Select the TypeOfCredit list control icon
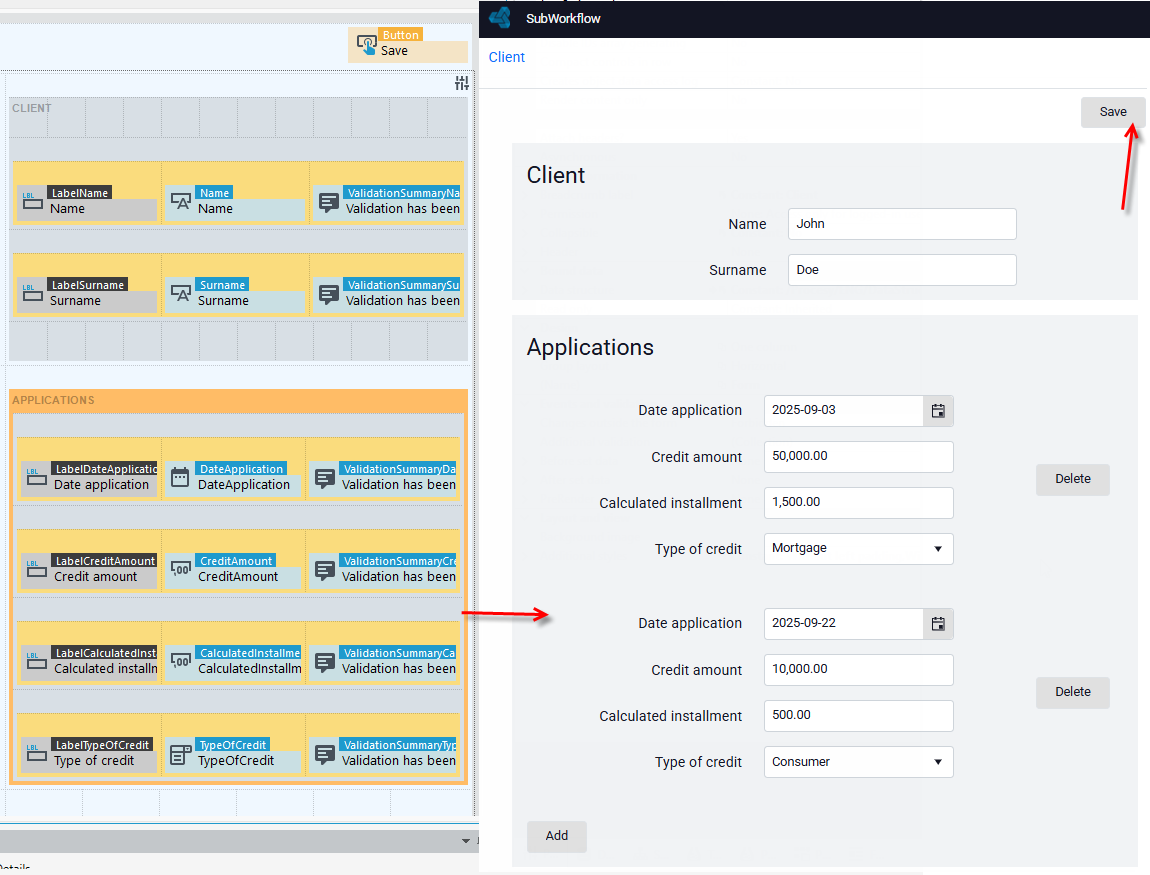 180,753
